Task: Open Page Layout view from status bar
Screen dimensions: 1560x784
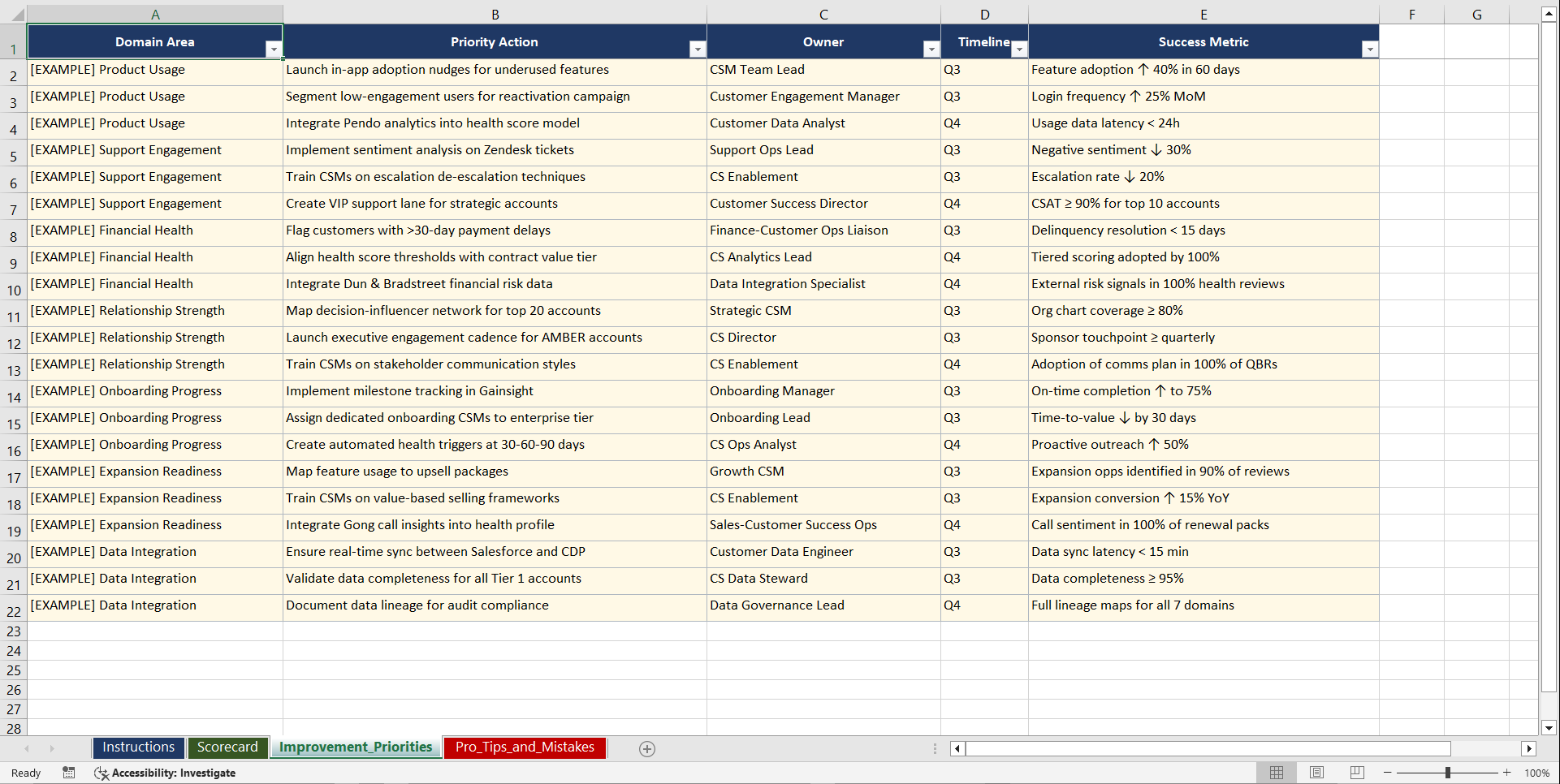Action: 1316,773
